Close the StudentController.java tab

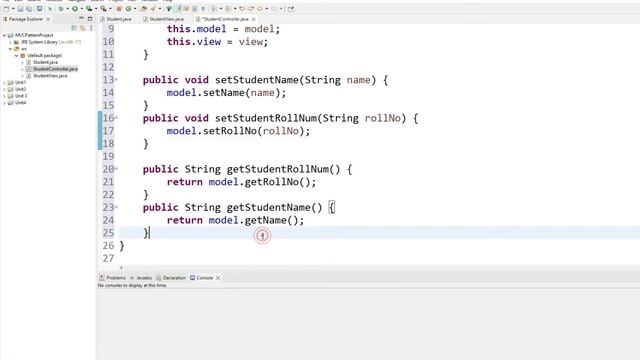253,19
